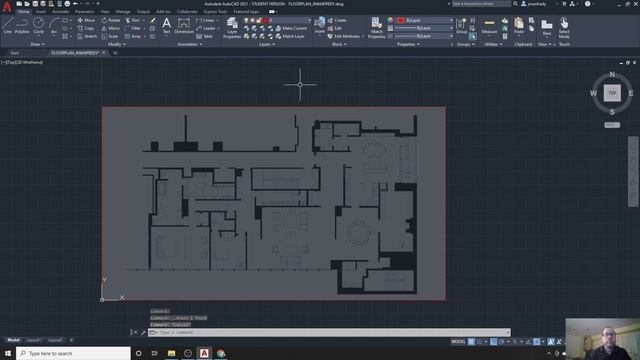Switch to the Parametric ribbon tab

tap(84, 12)
